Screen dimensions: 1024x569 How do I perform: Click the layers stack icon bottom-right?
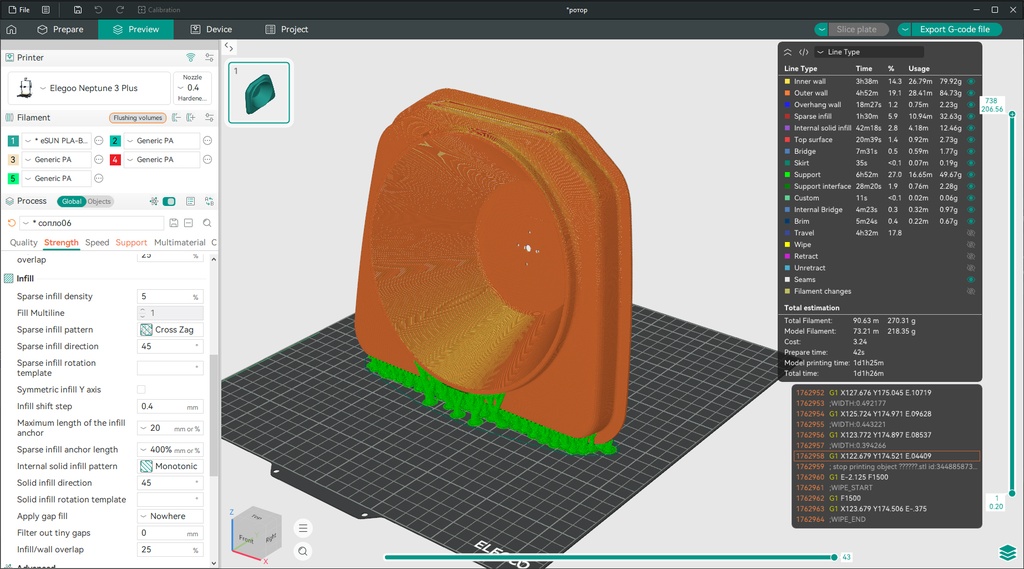tap(1008, 553)
